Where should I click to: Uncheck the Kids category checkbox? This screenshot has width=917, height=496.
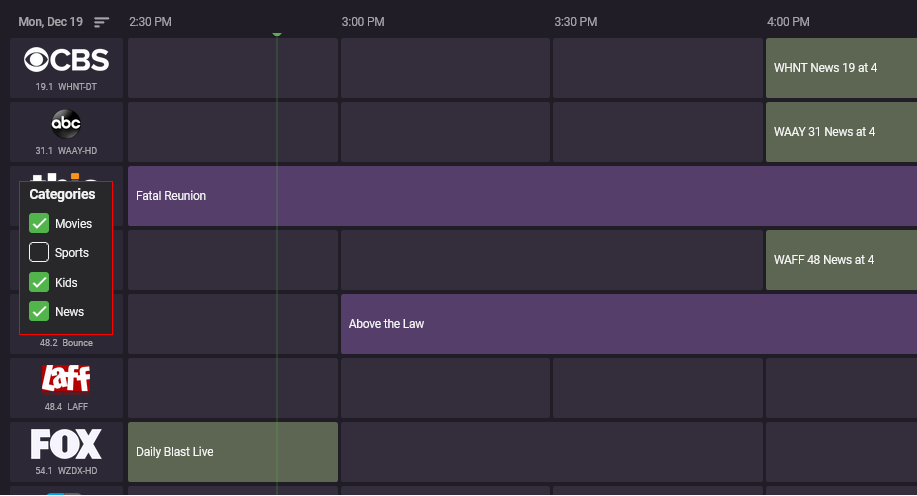pyautogui.click(x=39, y=282)
